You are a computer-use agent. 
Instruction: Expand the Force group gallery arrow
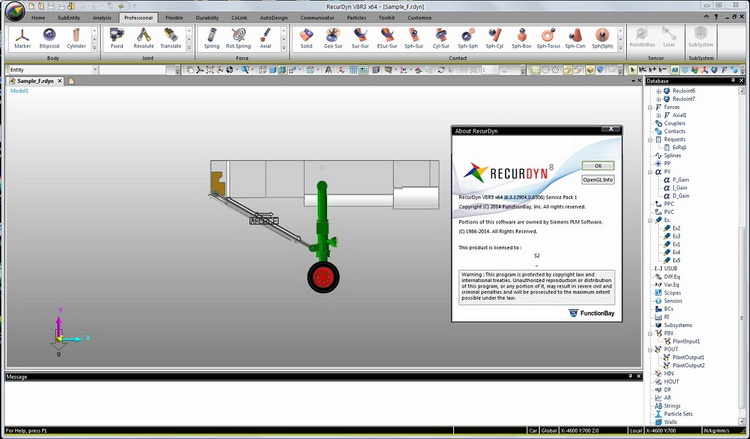point(284,47)
